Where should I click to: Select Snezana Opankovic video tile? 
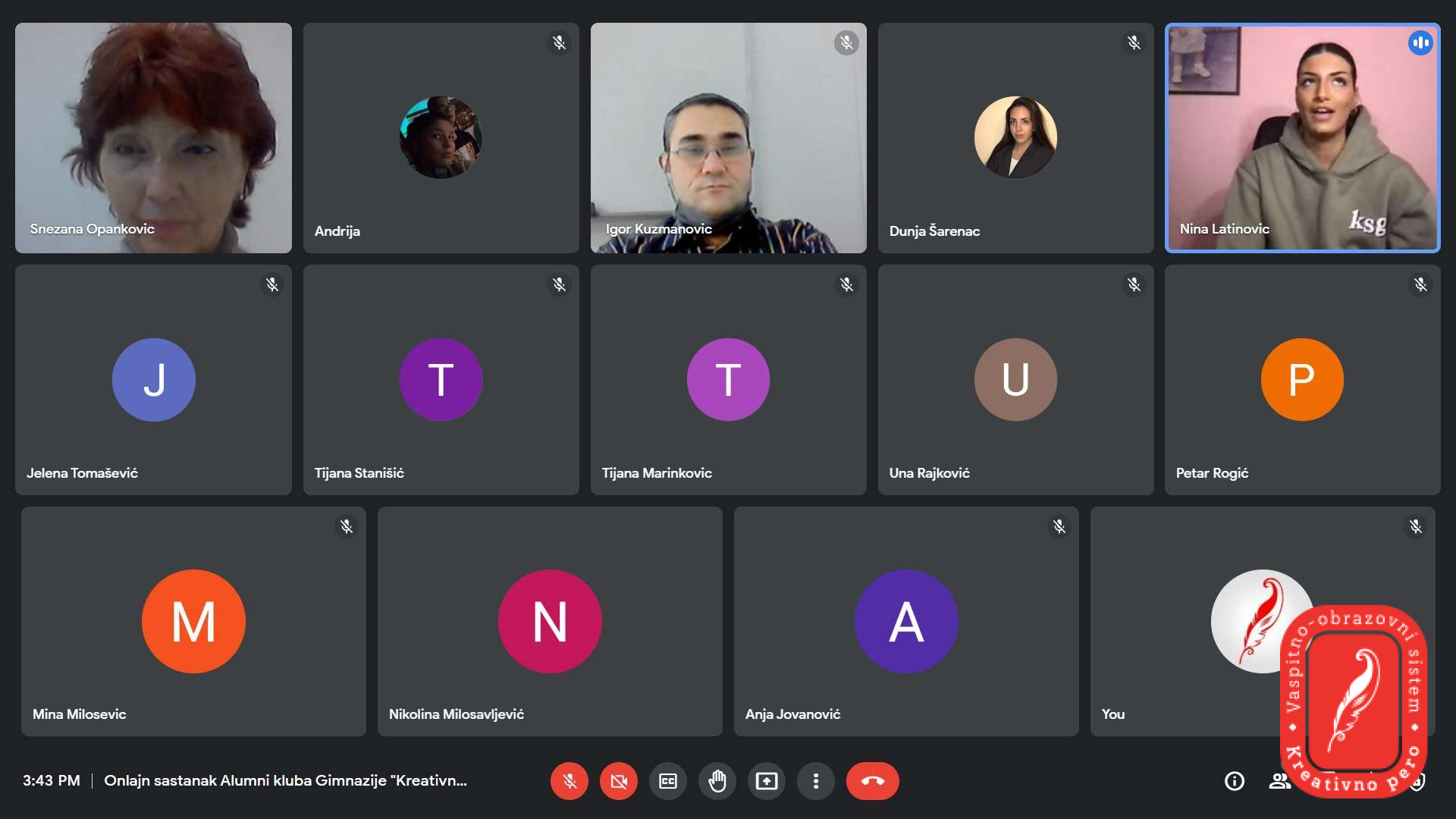point(153,137)
